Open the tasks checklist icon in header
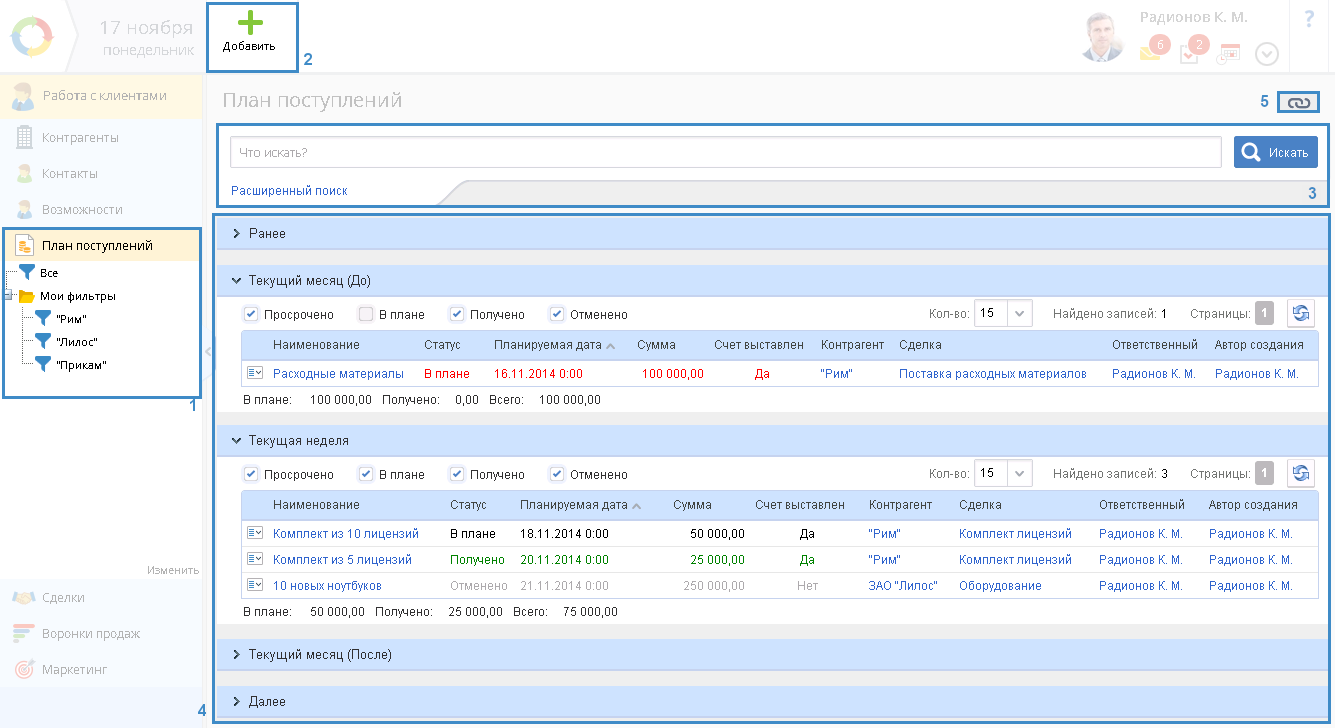The width and height of the screenshot is (1335, 728). coord(1189,55)
